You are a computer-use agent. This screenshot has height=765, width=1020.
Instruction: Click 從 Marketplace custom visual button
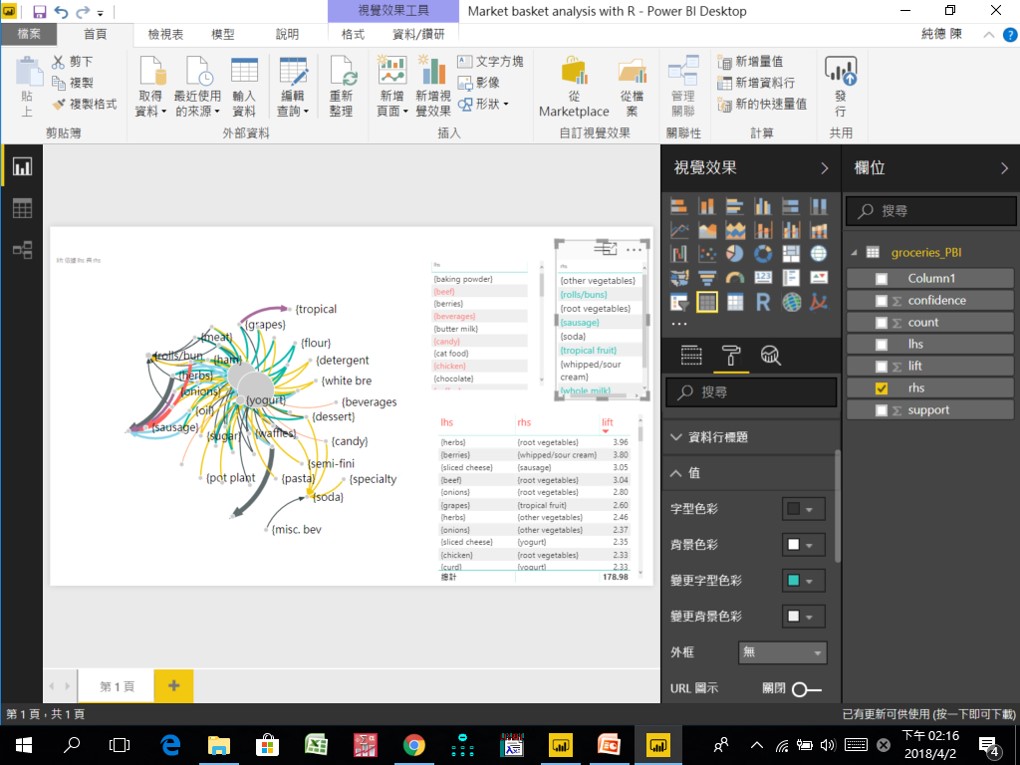(x=574, y=87)
